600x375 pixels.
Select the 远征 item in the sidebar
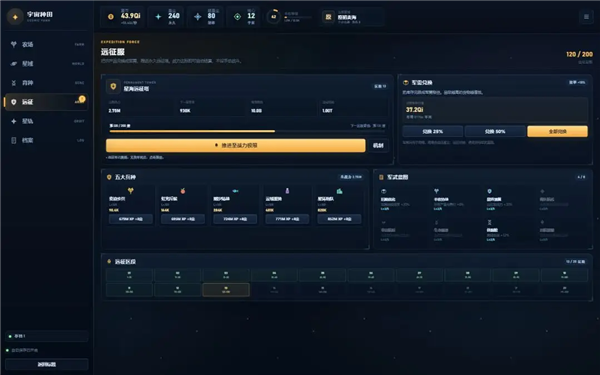coord(47,102)
